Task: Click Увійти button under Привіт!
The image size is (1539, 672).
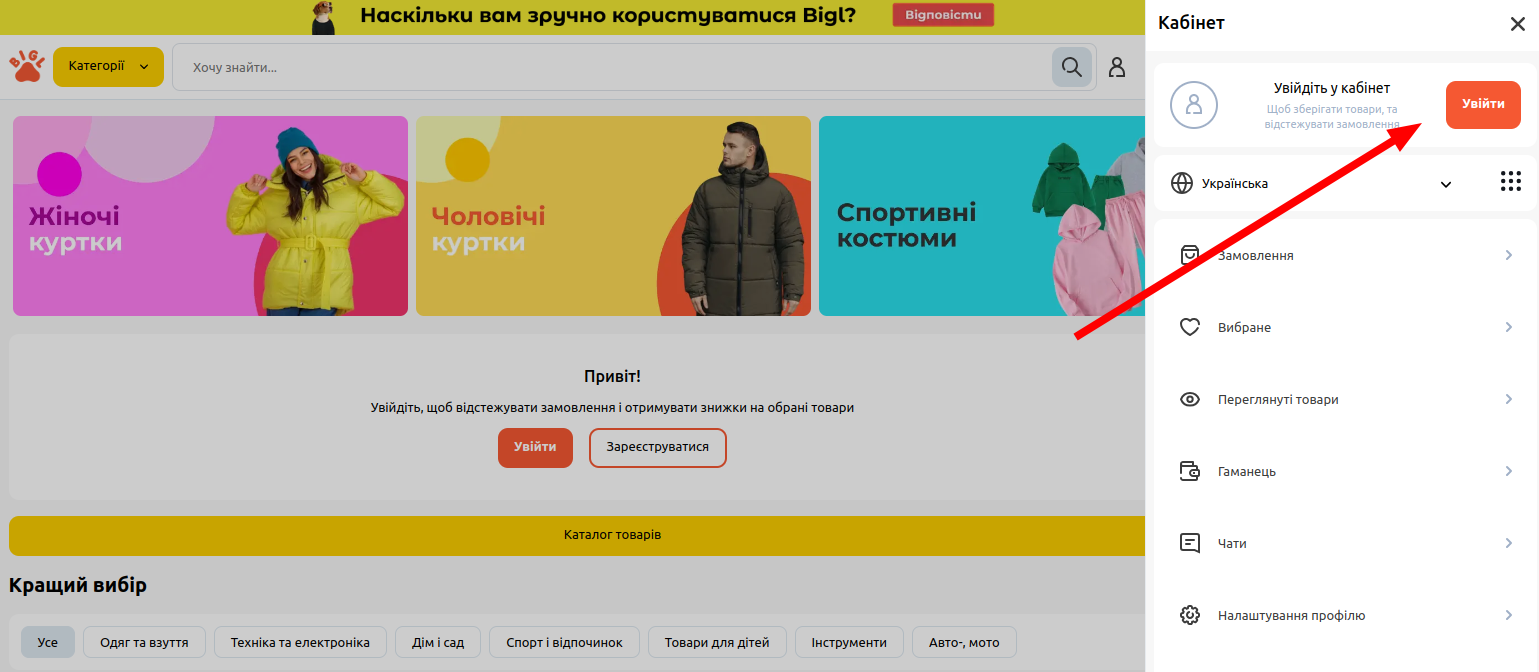Action: click(535, 447)
